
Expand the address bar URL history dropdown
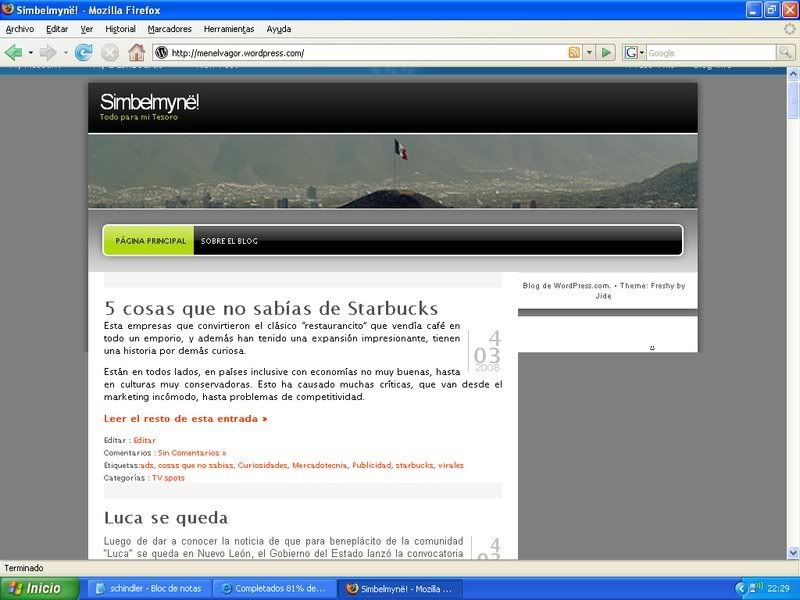589,52
